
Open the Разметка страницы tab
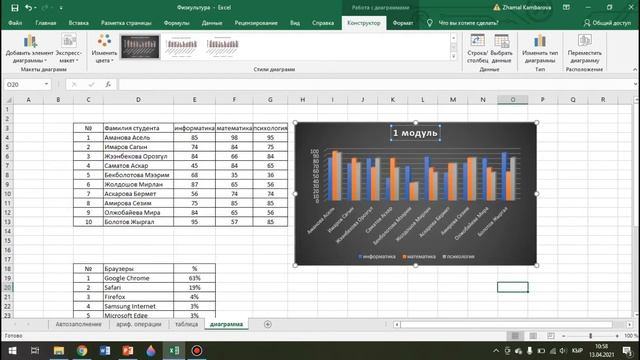pos(126,23)
